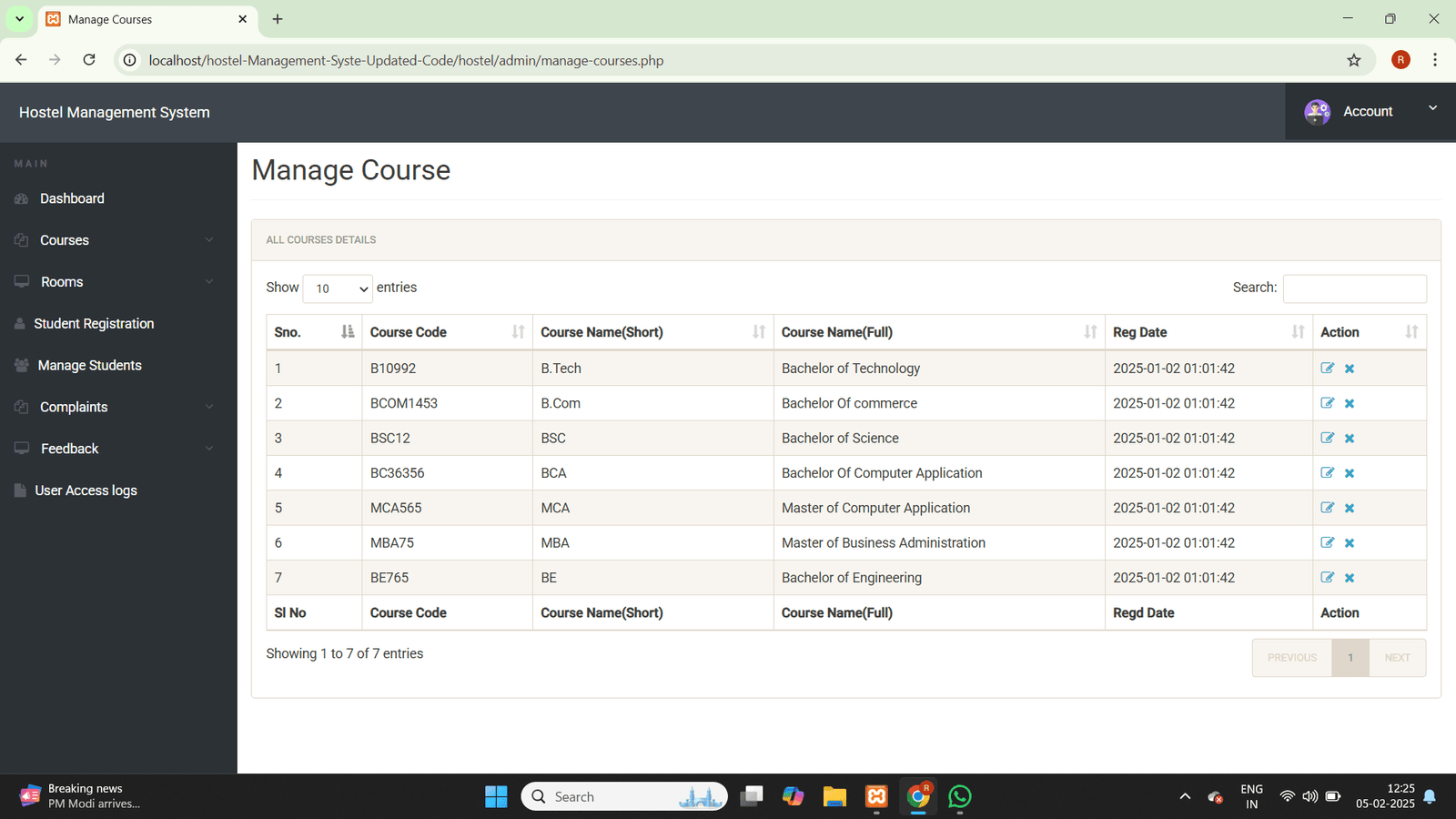Image resolution: width=1456 pixels, height=819 pixels.
Task: Open Chrome tab search dropdown
Action: (x=19, y=19)
